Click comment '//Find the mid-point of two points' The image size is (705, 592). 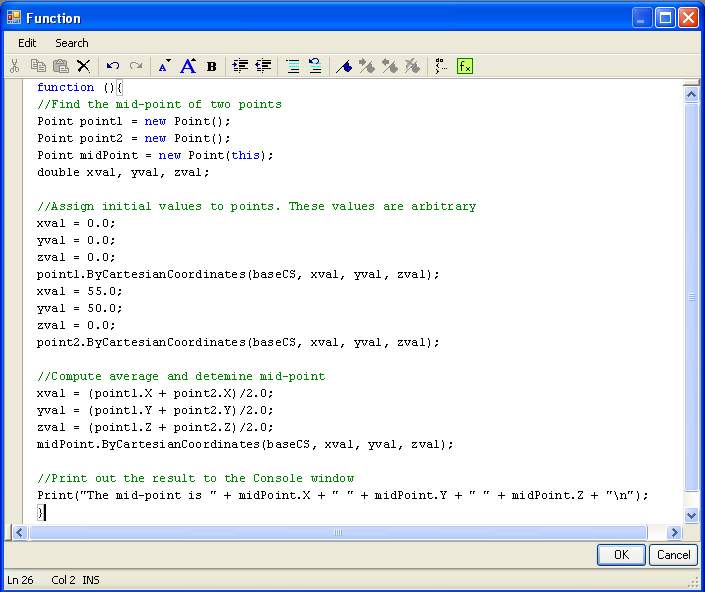160,104
